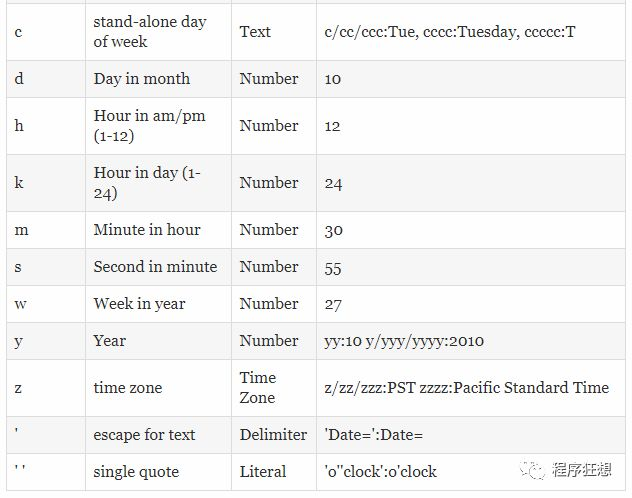Click the 程序狂想 watermark text

(x=582, y=469)
